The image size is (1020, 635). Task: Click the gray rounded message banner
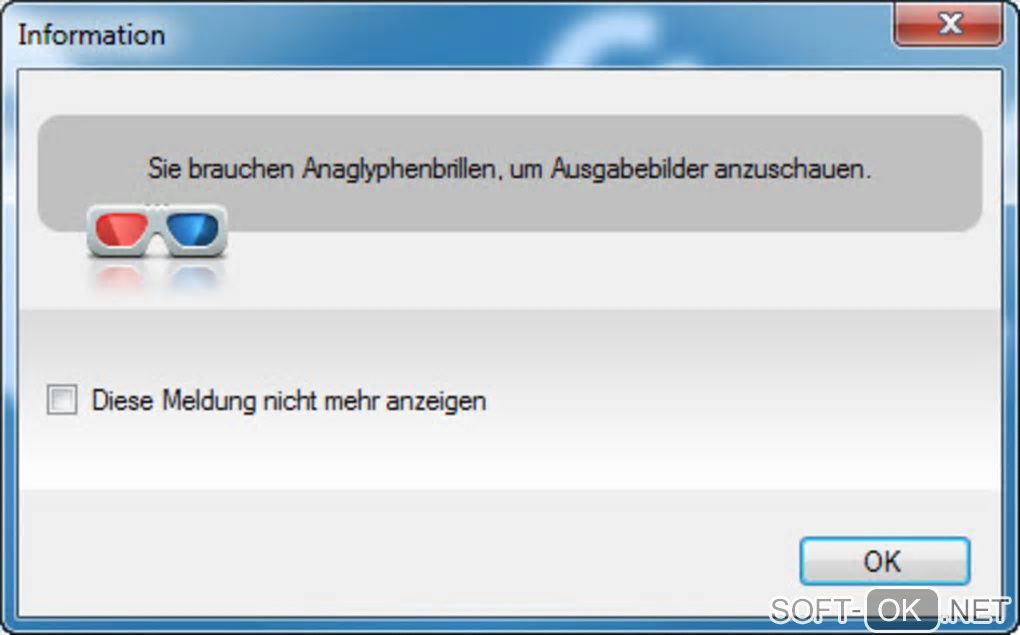(509, 173)
